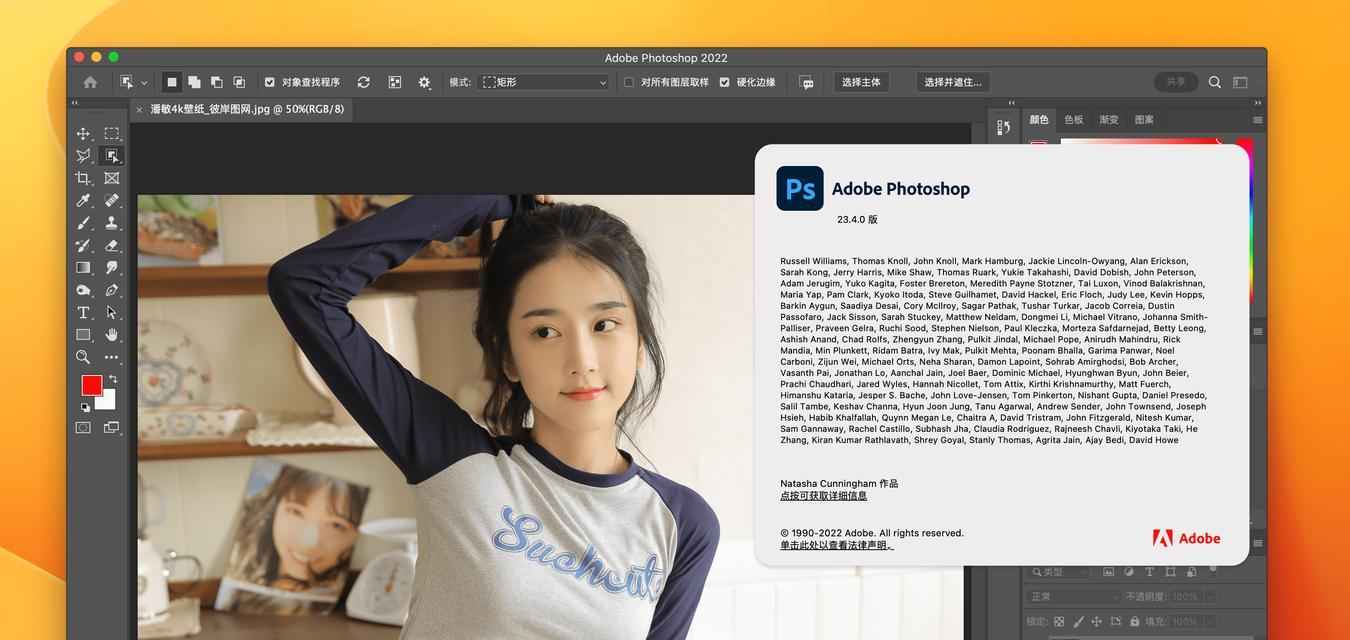
Task: Toggle 硬化边缘 checkbox
Action: [x=724, y=82]
